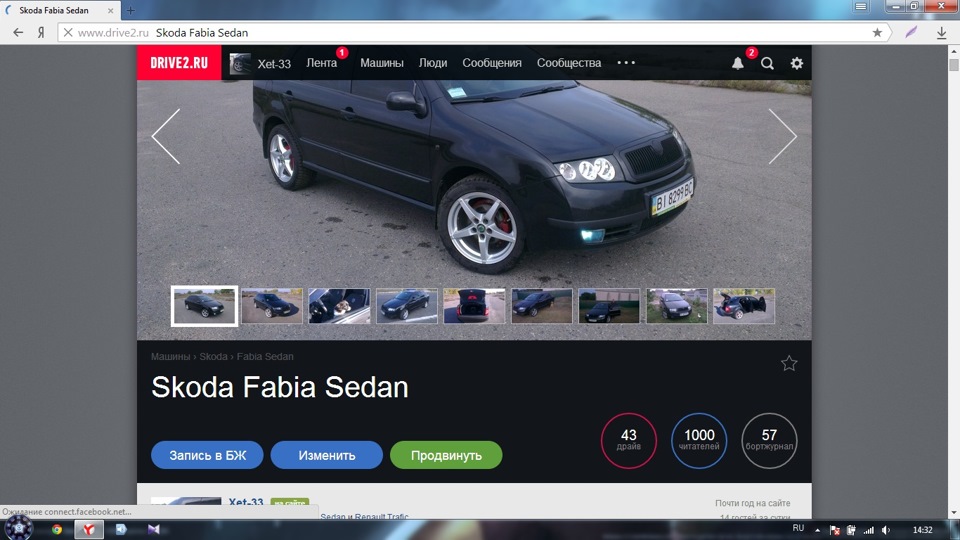960x540 pixels.
Task: Follow the Skoda breadcrumb link
Action: click(213, 356)
